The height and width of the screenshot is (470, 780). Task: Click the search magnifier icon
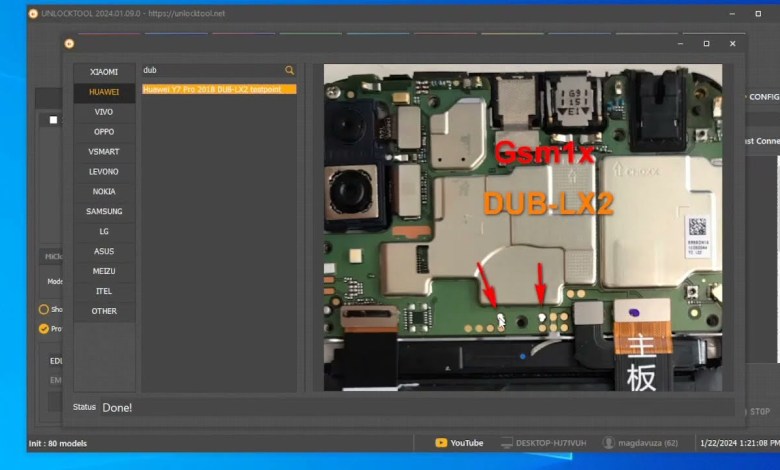(x=290, y=71)
